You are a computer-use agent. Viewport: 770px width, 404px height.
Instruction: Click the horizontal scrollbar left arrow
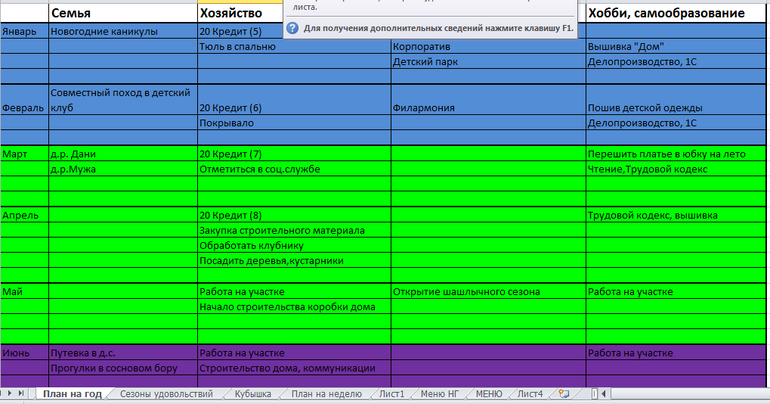604,394
